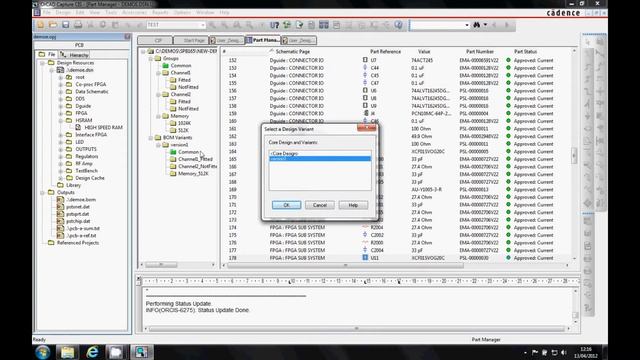Select the highlighted version1 list entry

pyautogui.click(x=320, y=158)
